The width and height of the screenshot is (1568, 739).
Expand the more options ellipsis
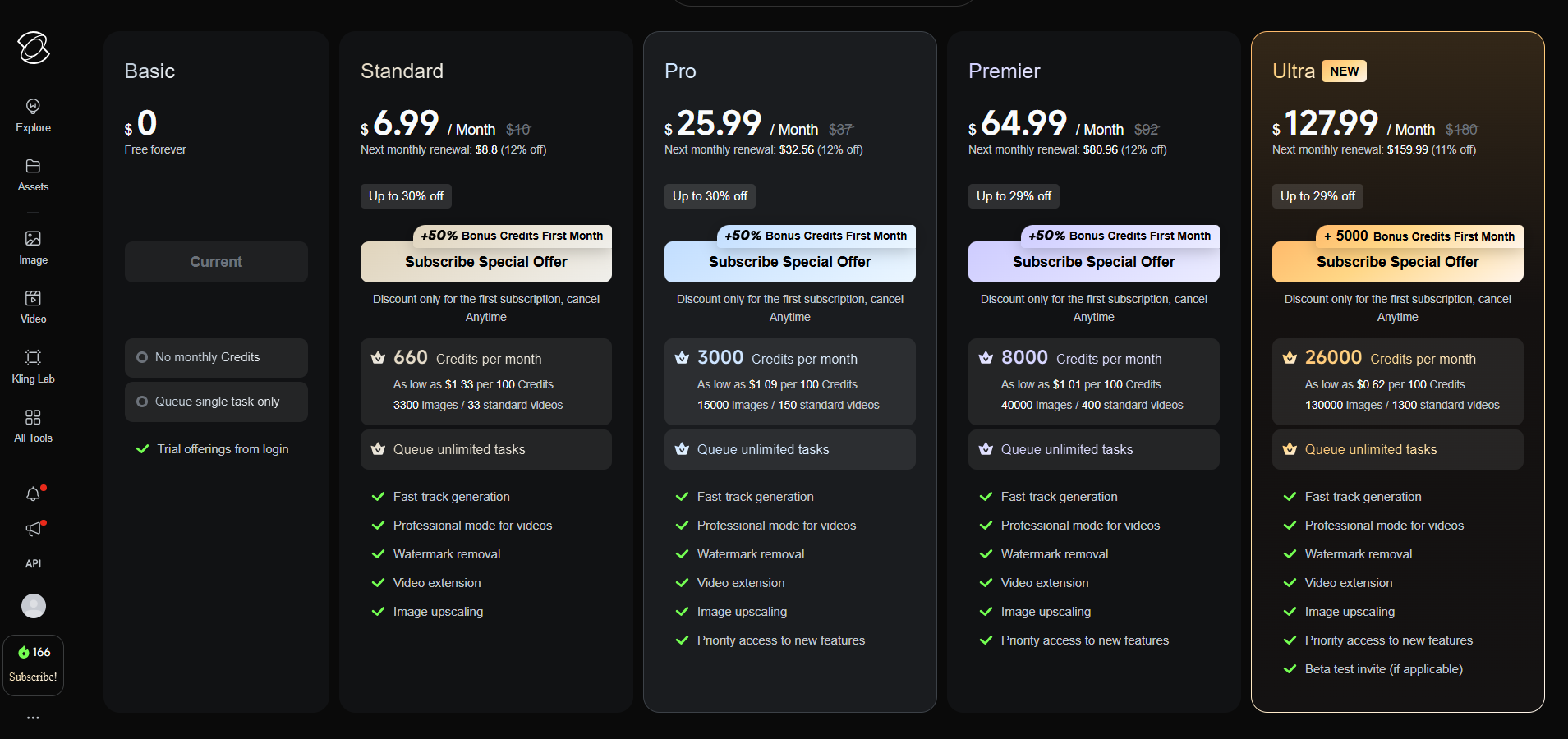[33, 718]
